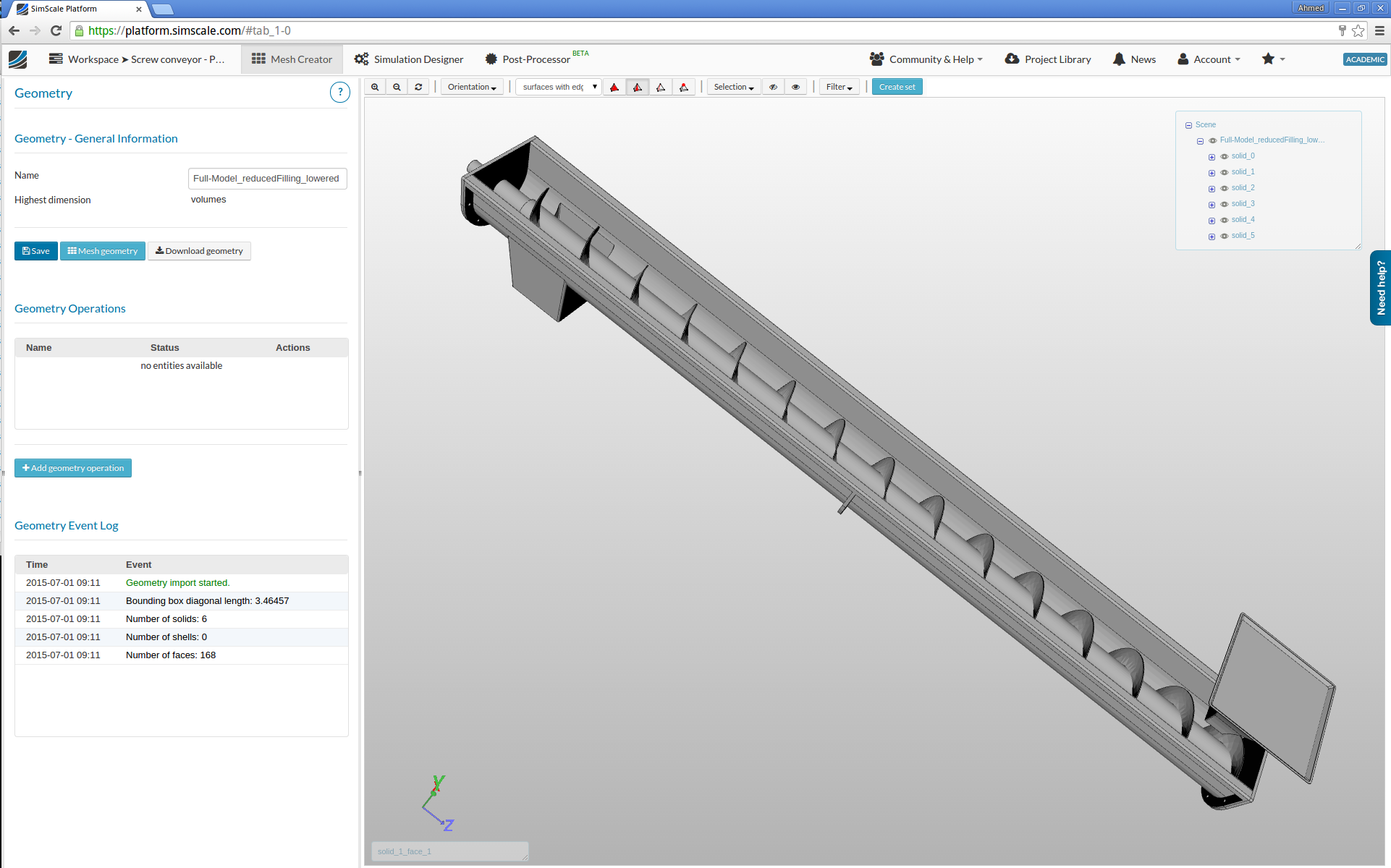Click Add geometry operation button
The height and width of the screenshot is (868, 1391).
[x=73, y=468]
